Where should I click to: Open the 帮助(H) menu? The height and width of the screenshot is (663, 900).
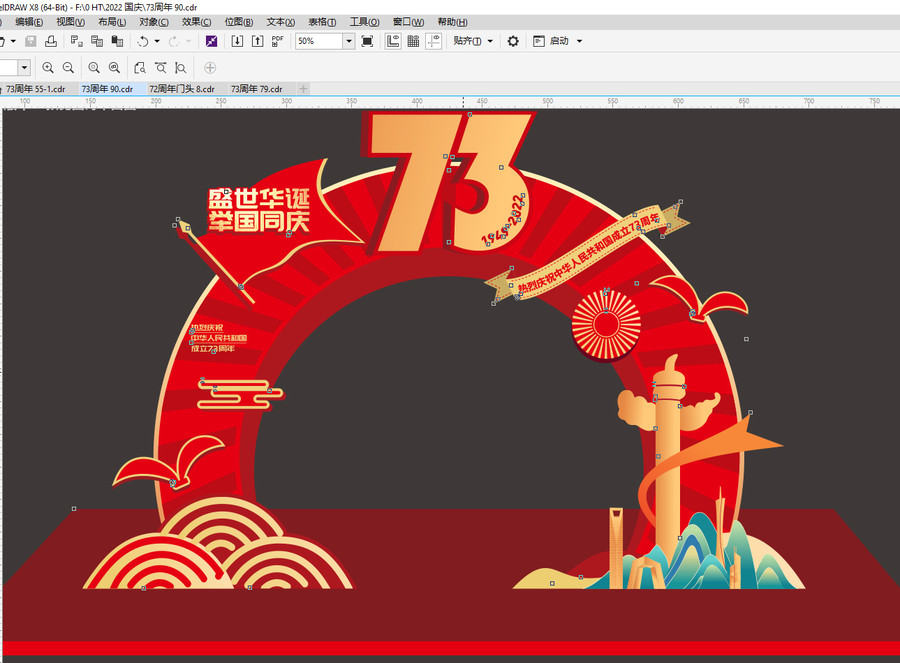click(452, 22)
